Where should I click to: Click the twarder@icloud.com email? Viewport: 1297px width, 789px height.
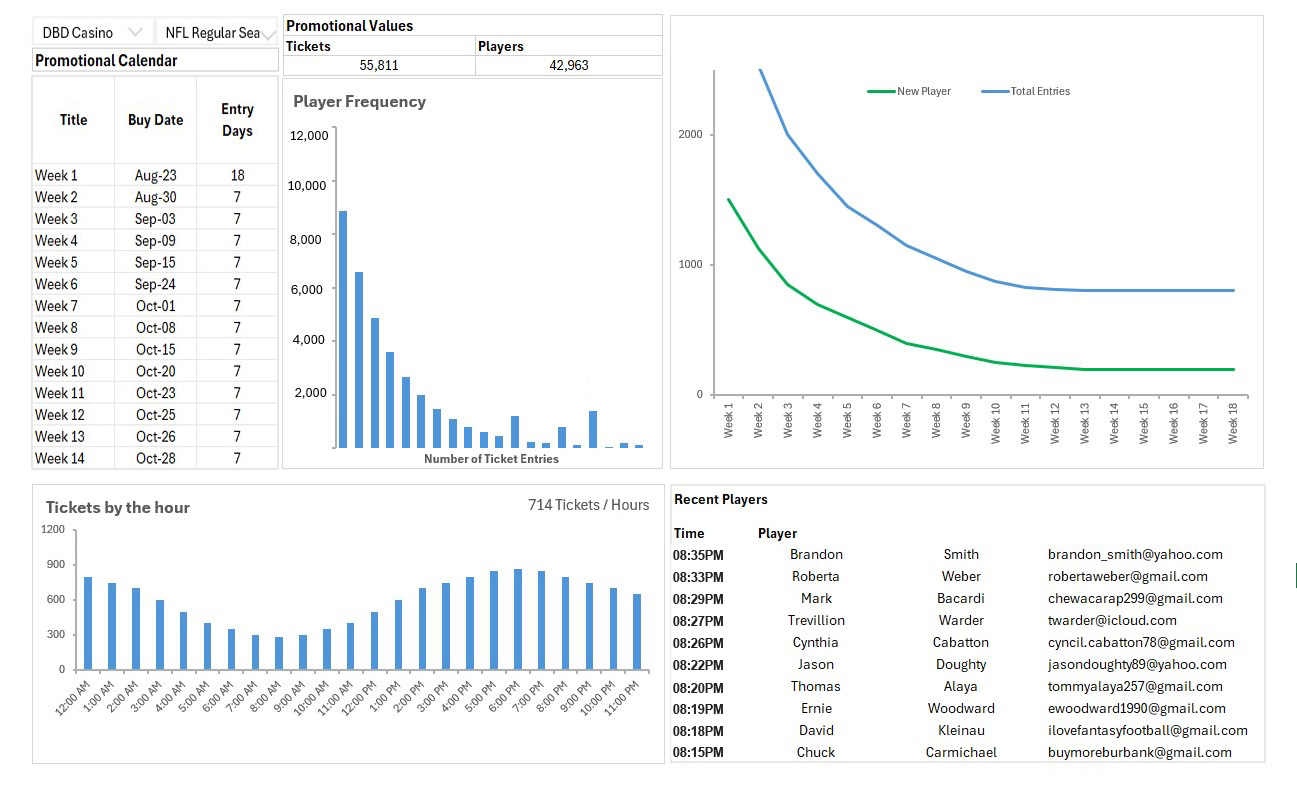pyautogui.click(x=1112, y=620)
